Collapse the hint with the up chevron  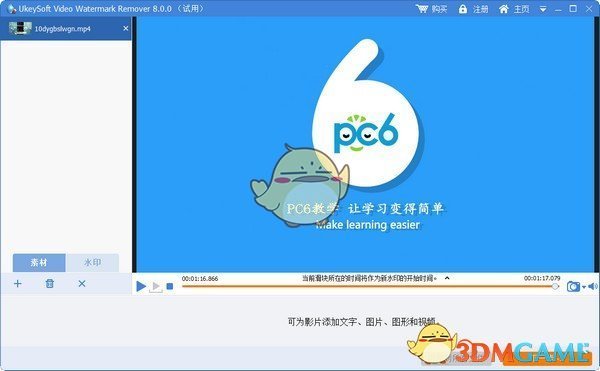pyautogui.click(x=447, y=278)
